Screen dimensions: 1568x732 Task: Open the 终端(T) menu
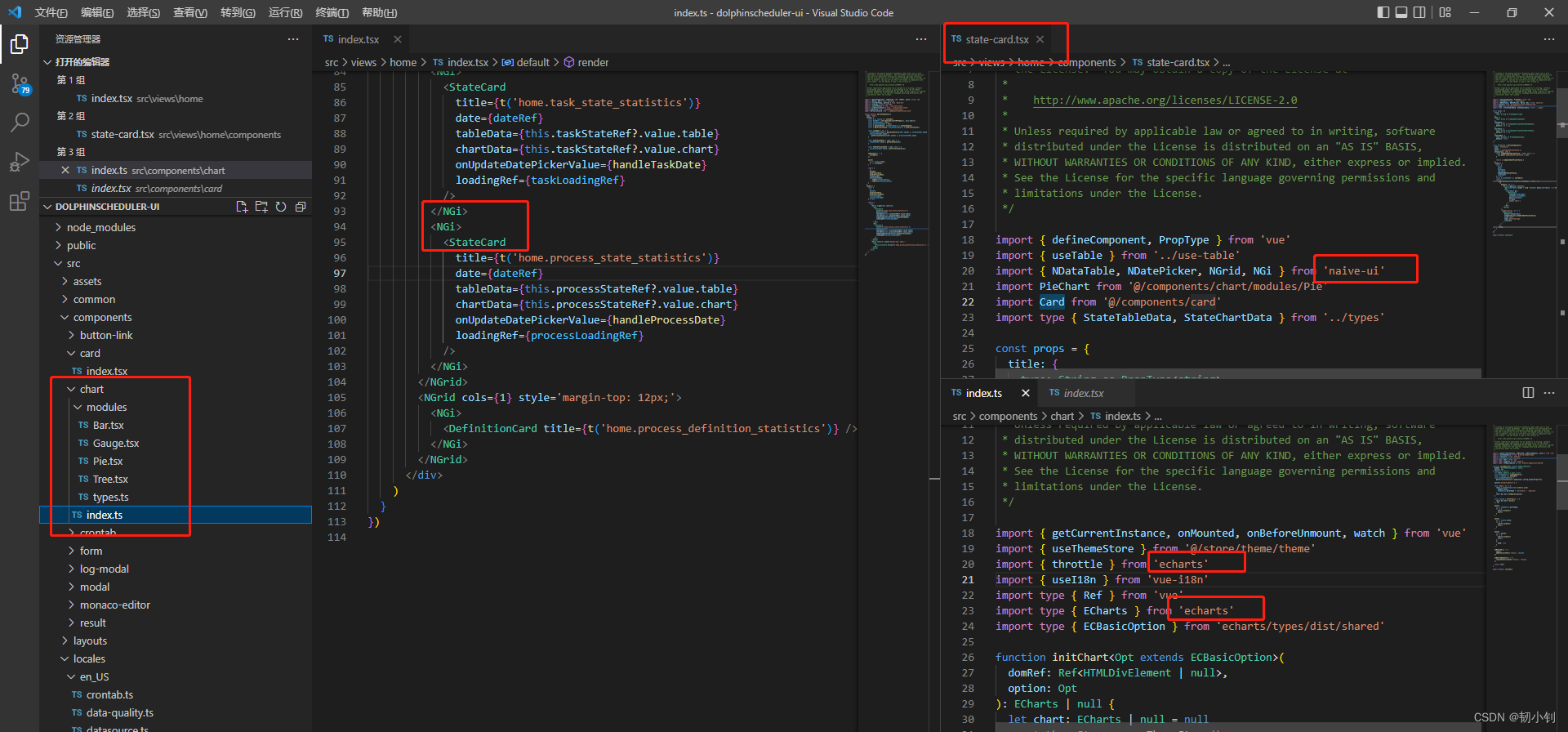[332, 12]
